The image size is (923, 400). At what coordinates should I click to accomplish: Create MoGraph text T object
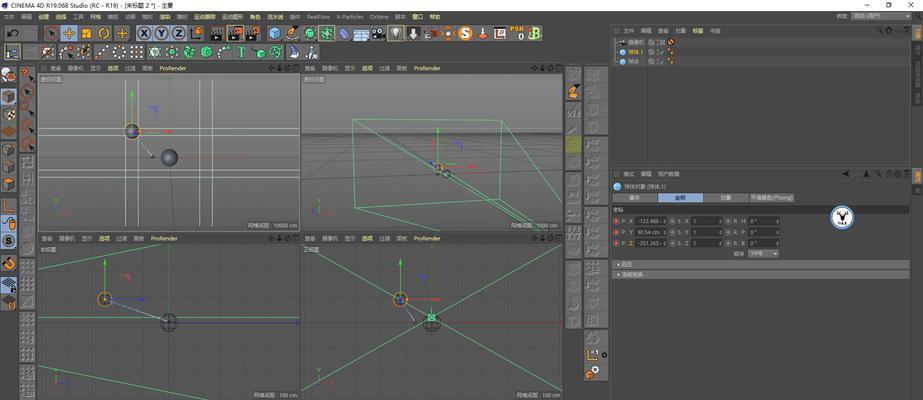[x=241, y=52]
